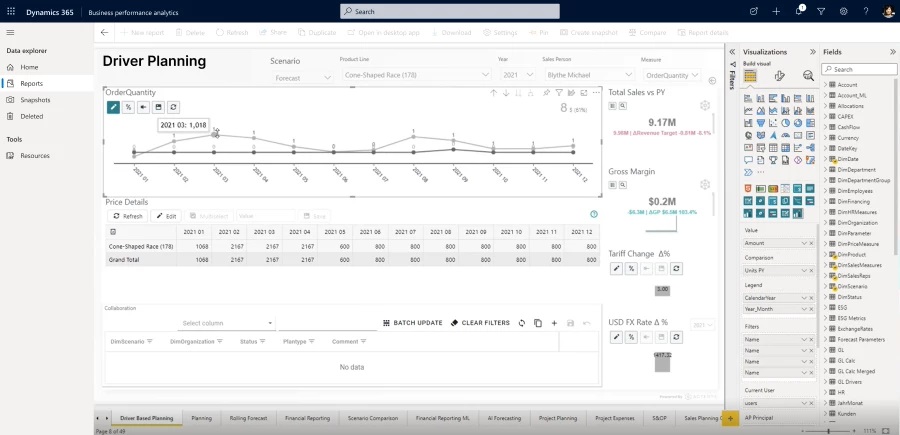Collapse the Visualizations pane
The image size is (900, 435).
(734, 52)
